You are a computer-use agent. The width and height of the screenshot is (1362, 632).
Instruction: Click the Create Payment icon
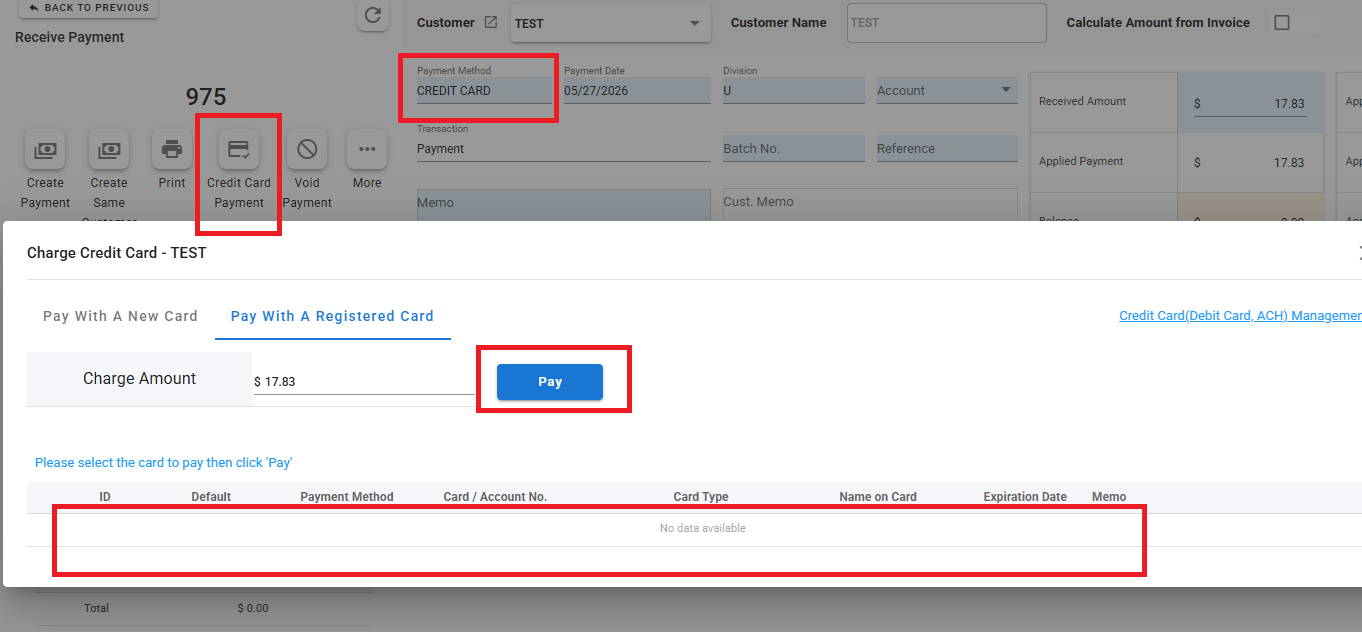point(45,150)
